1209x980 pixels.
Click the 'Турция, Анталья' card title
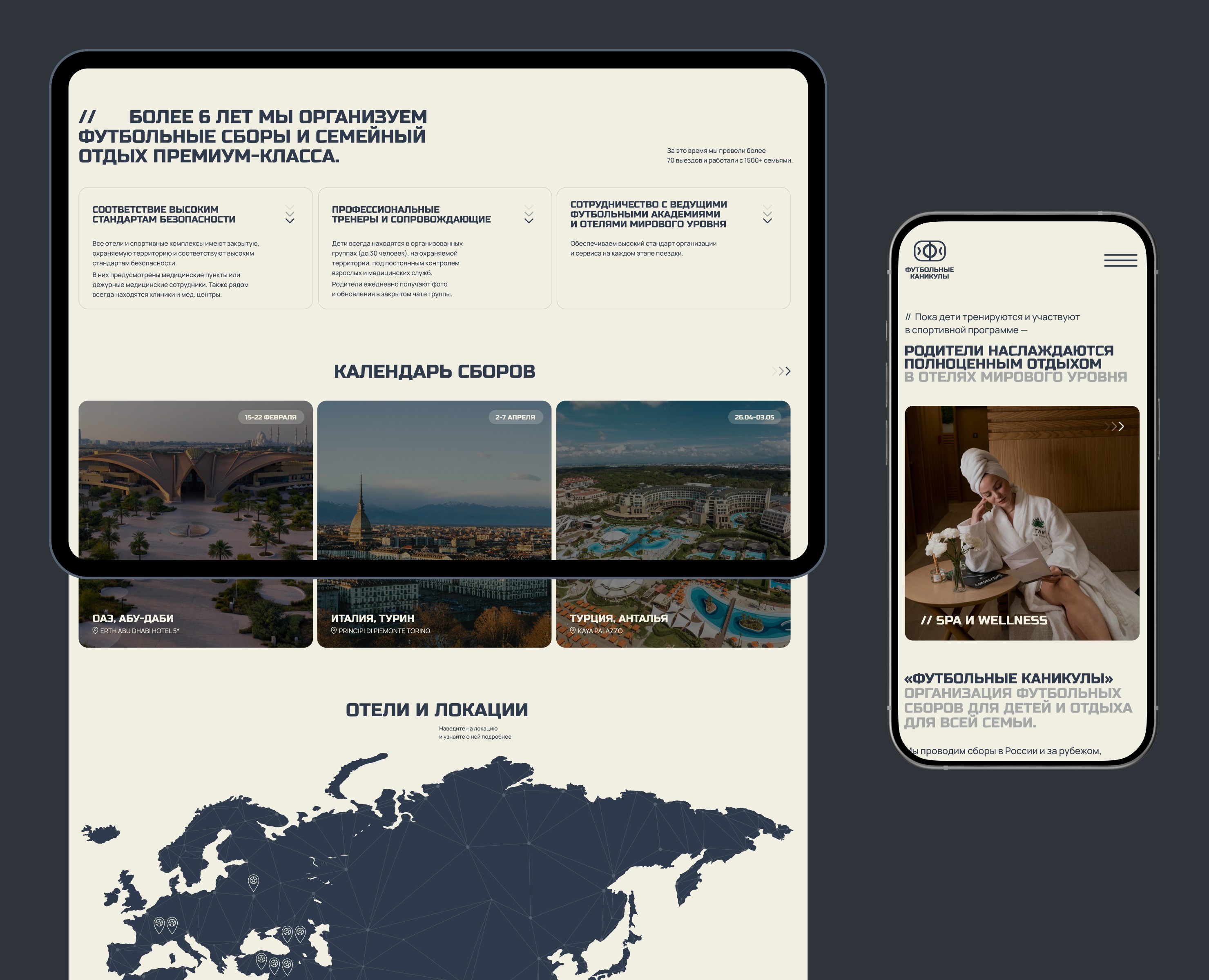pyautogui.click(x=618, y=618)
